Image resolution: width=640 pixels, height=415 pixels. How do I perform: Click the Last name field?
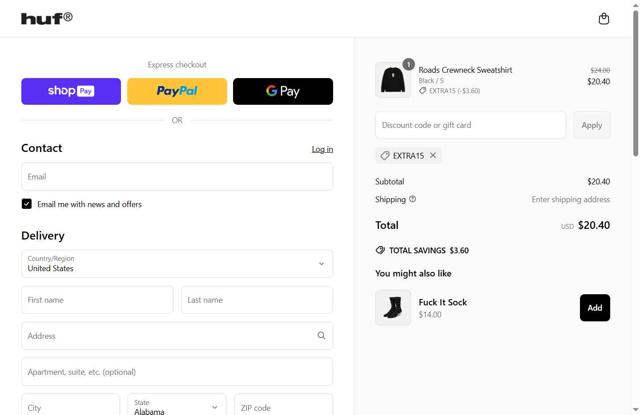(257, 300)
